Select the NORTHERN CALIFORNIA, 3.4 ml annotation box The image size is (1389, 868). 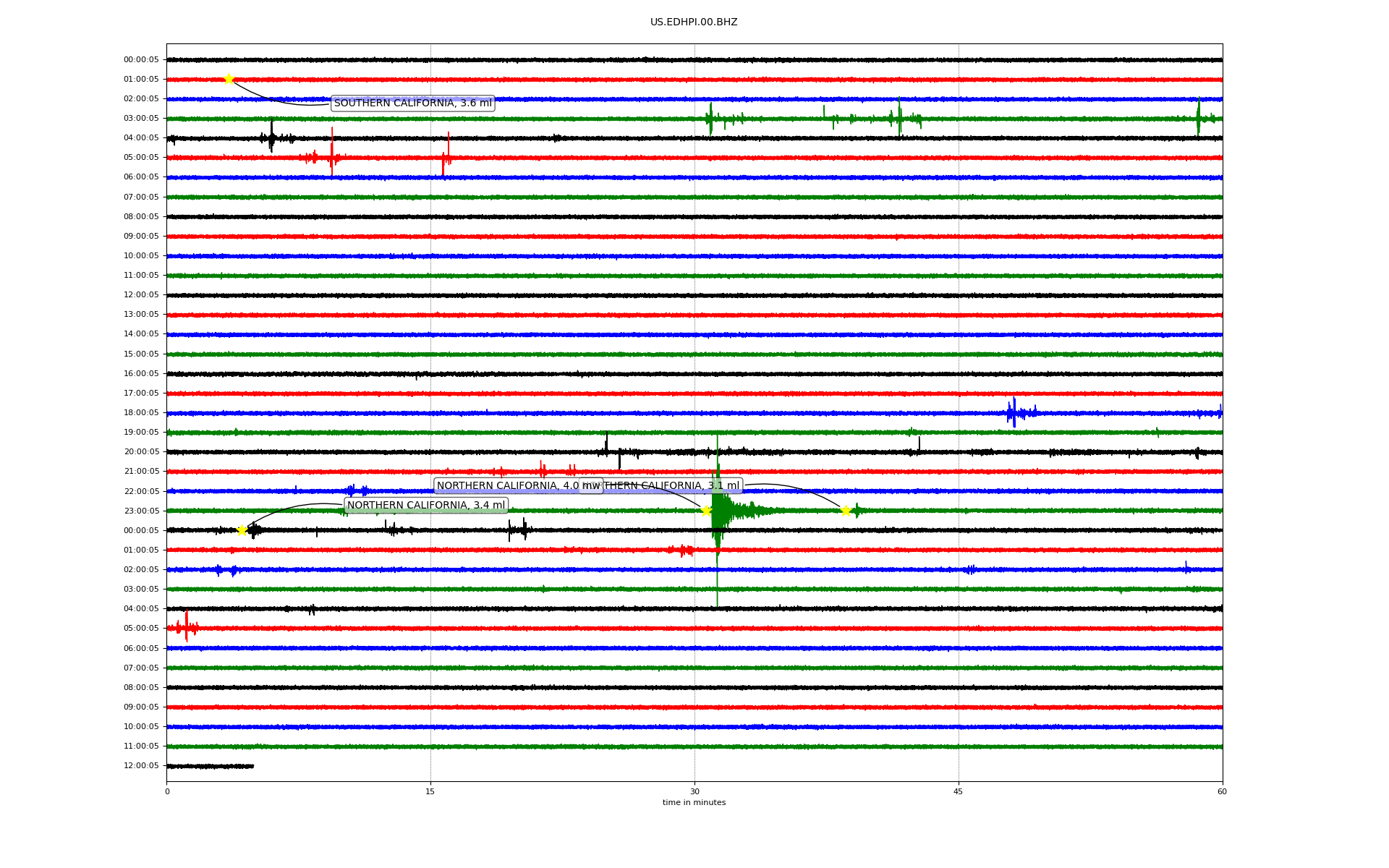point(426,506)
